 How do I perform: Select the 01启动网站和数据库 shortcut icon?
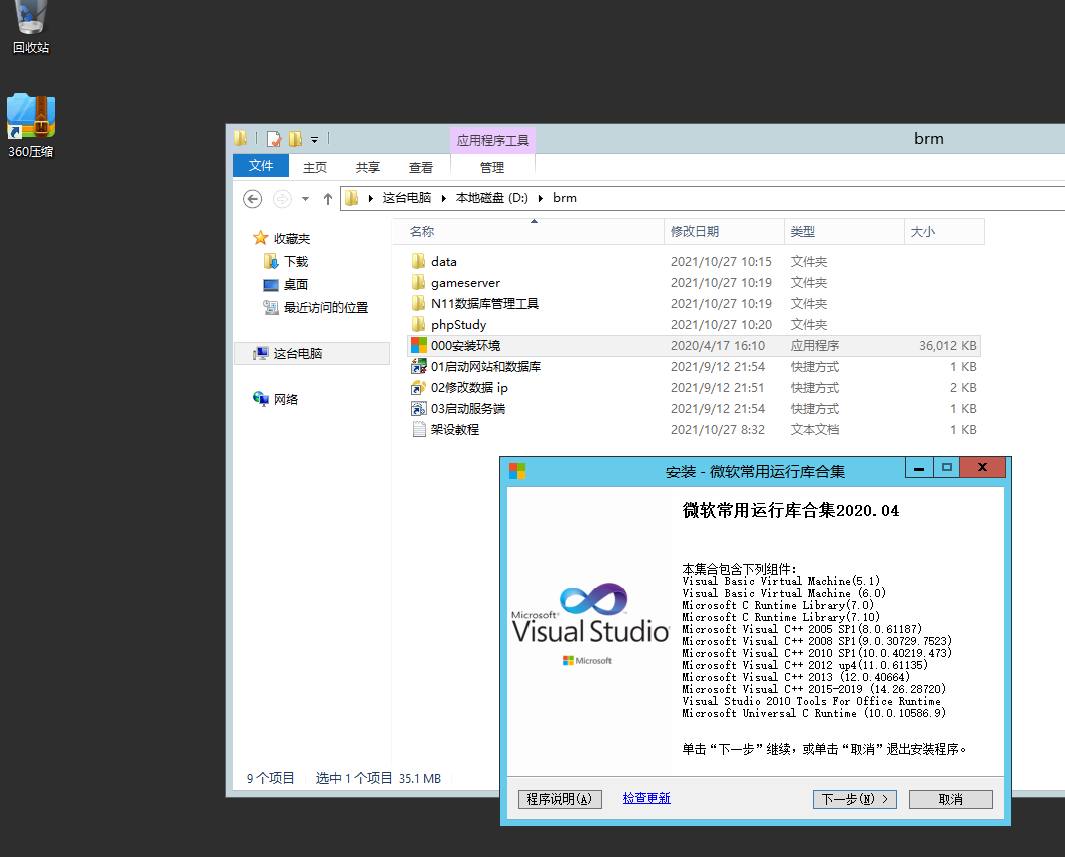(418, 367)
